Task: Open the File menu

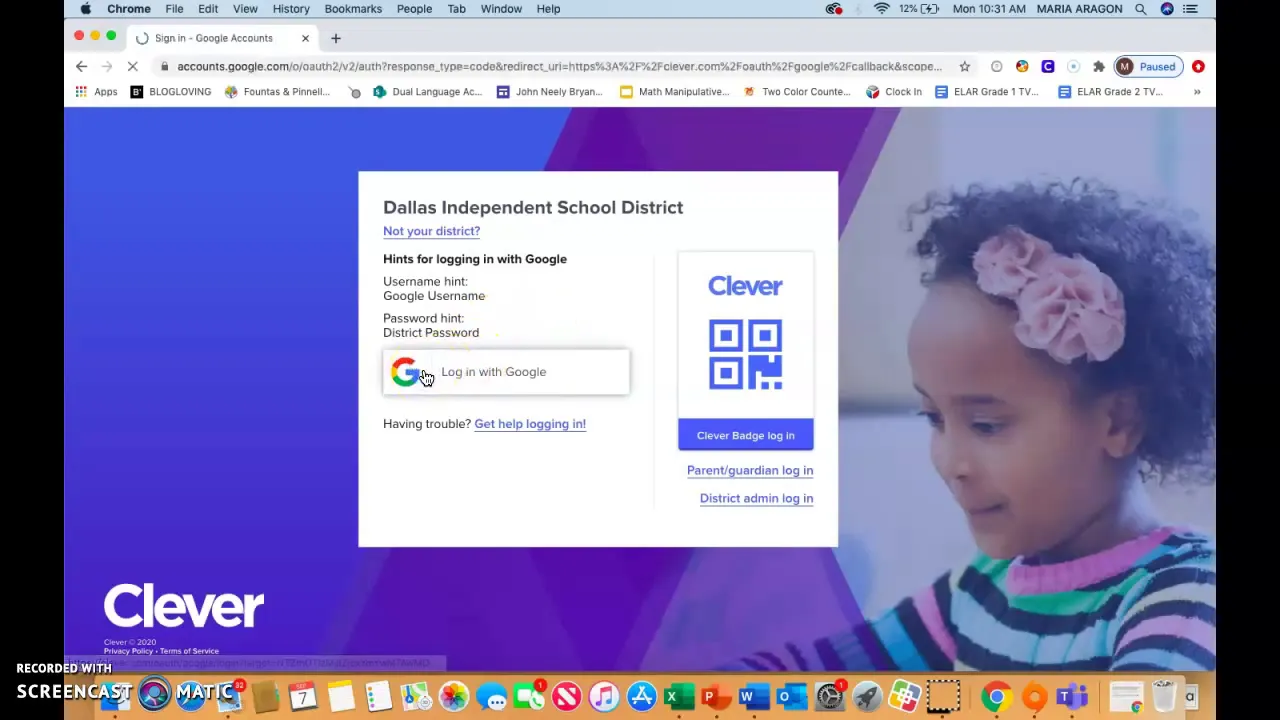Action: (x=174, y=9)
